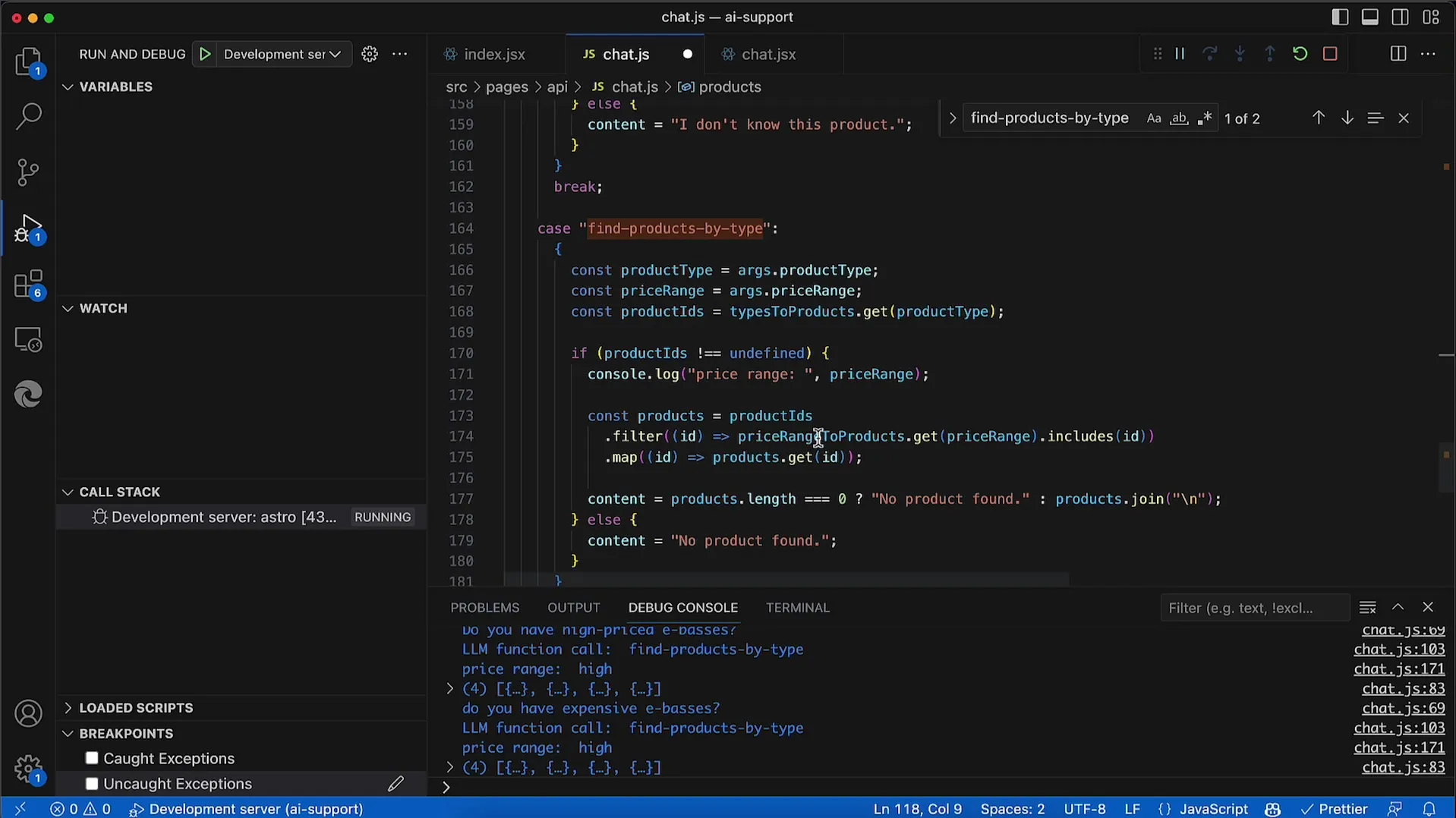Open the TERMINAL panel tab
This screenshot has width=1456, height=818.
click(x=798, y=608)
